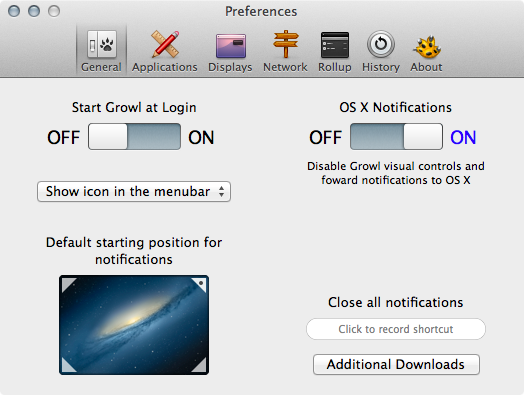
Task: Click the zoom window button
Action: pyautogui.click(x=54, y=11)
